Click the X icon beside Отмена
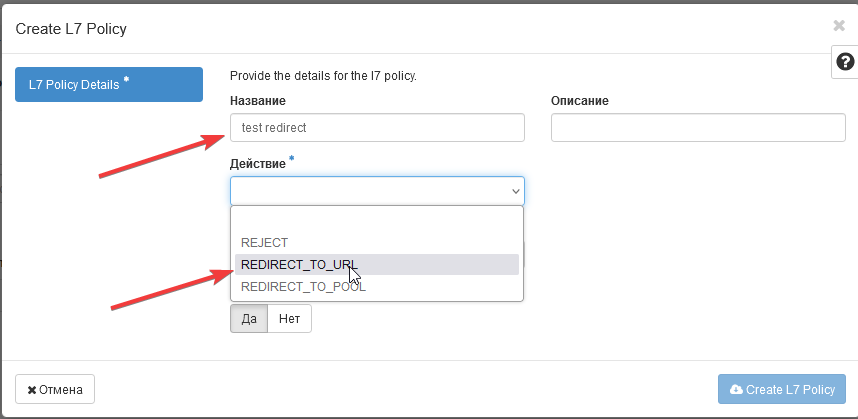858x419 pixels. point(32,389)
